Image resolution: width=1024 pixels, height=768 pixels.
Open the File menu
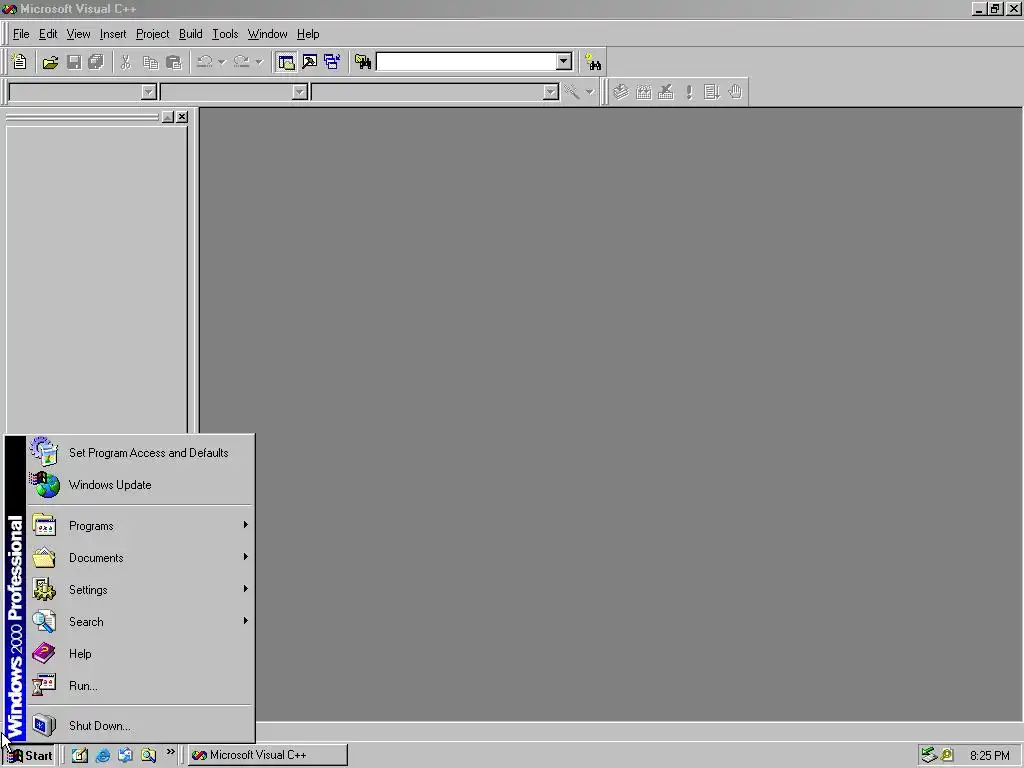(21, 34)
